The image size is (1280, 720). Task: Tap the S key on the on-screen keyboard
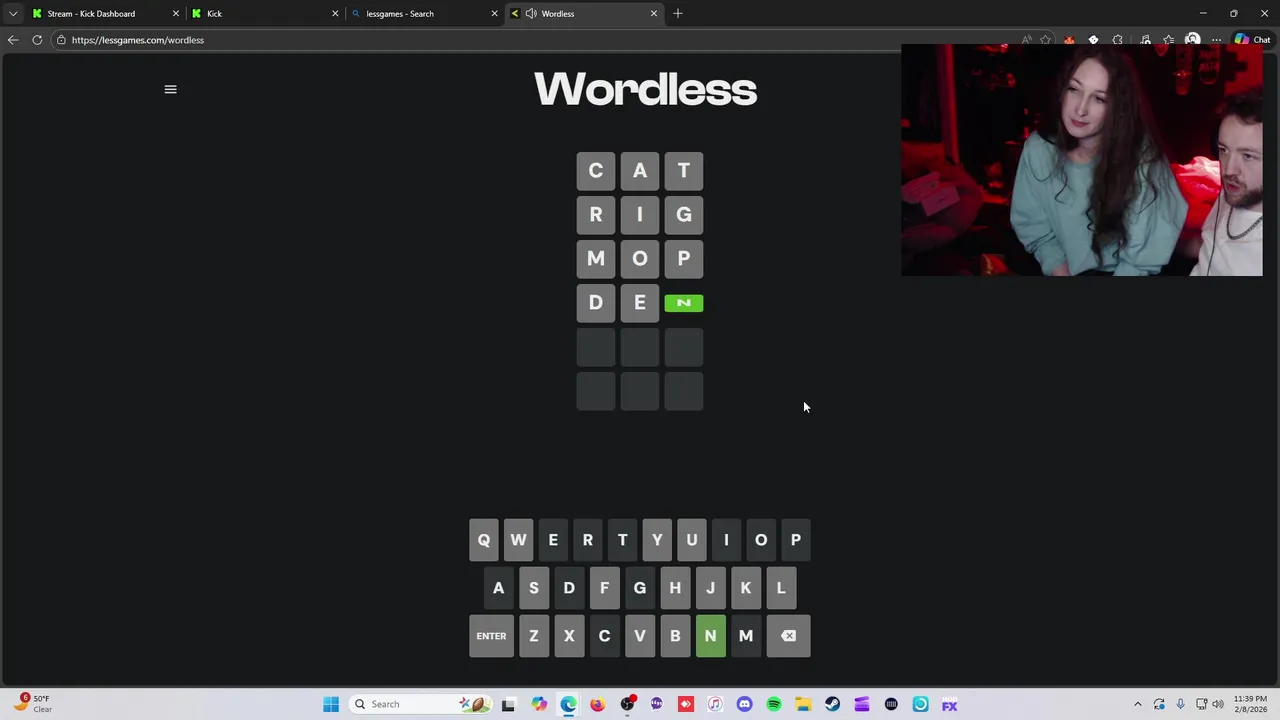point(534,588)
